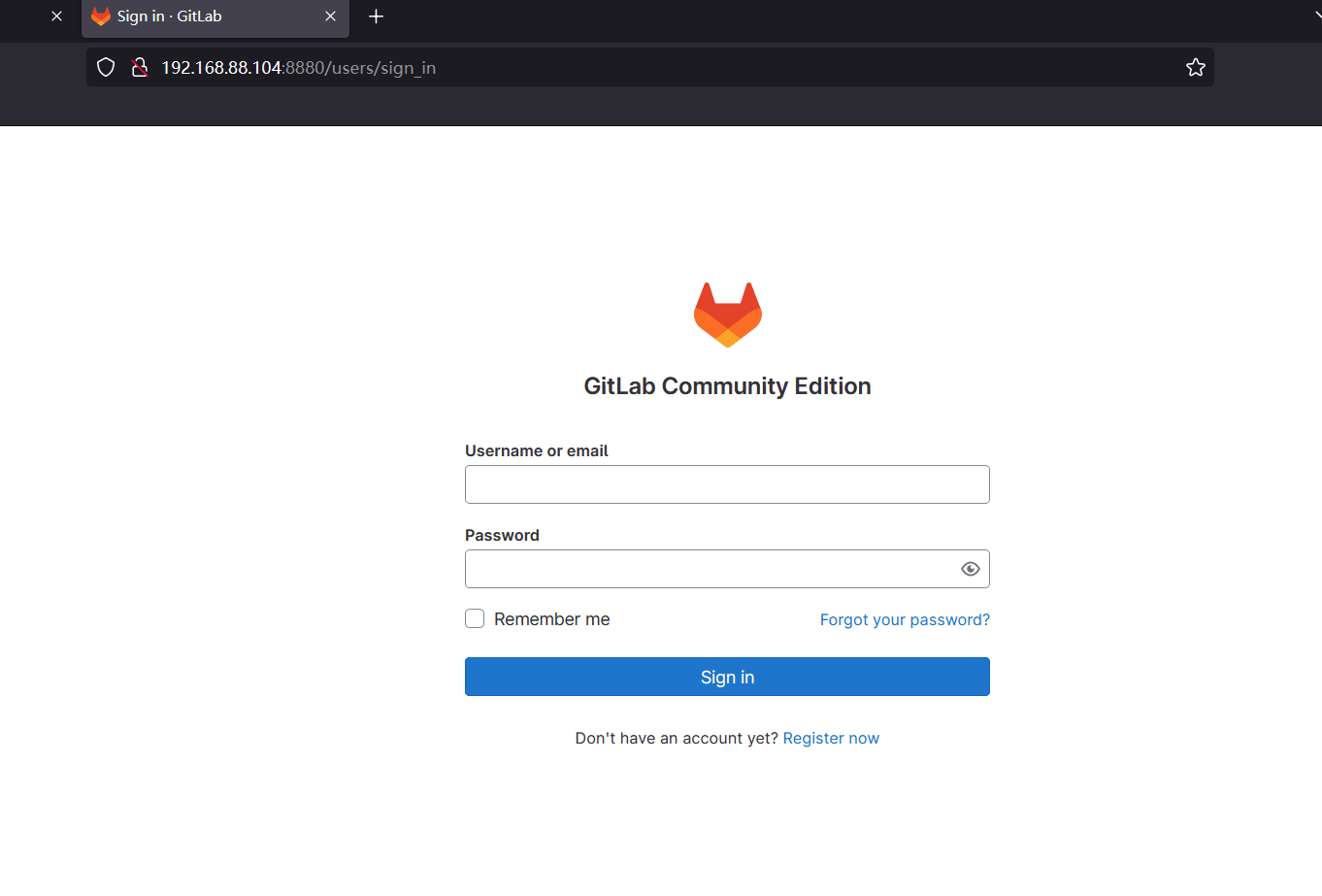The height and width of the screenshot is (896, 1322).
Task: Toggle password visibility eye icon
Action: pos(970,569)
